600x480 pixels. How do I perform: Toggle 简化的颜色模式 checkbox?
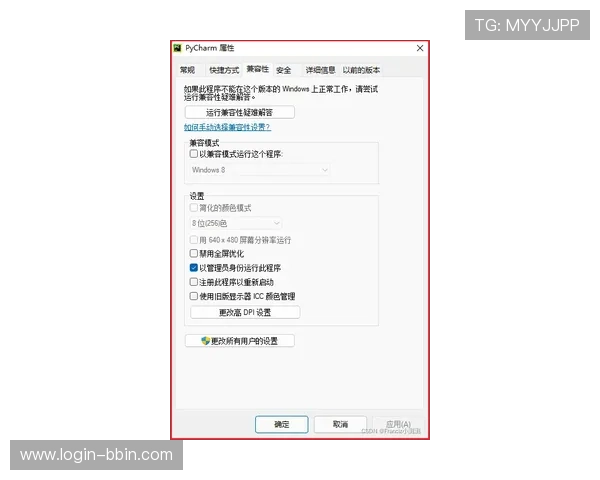coord(194,208)
